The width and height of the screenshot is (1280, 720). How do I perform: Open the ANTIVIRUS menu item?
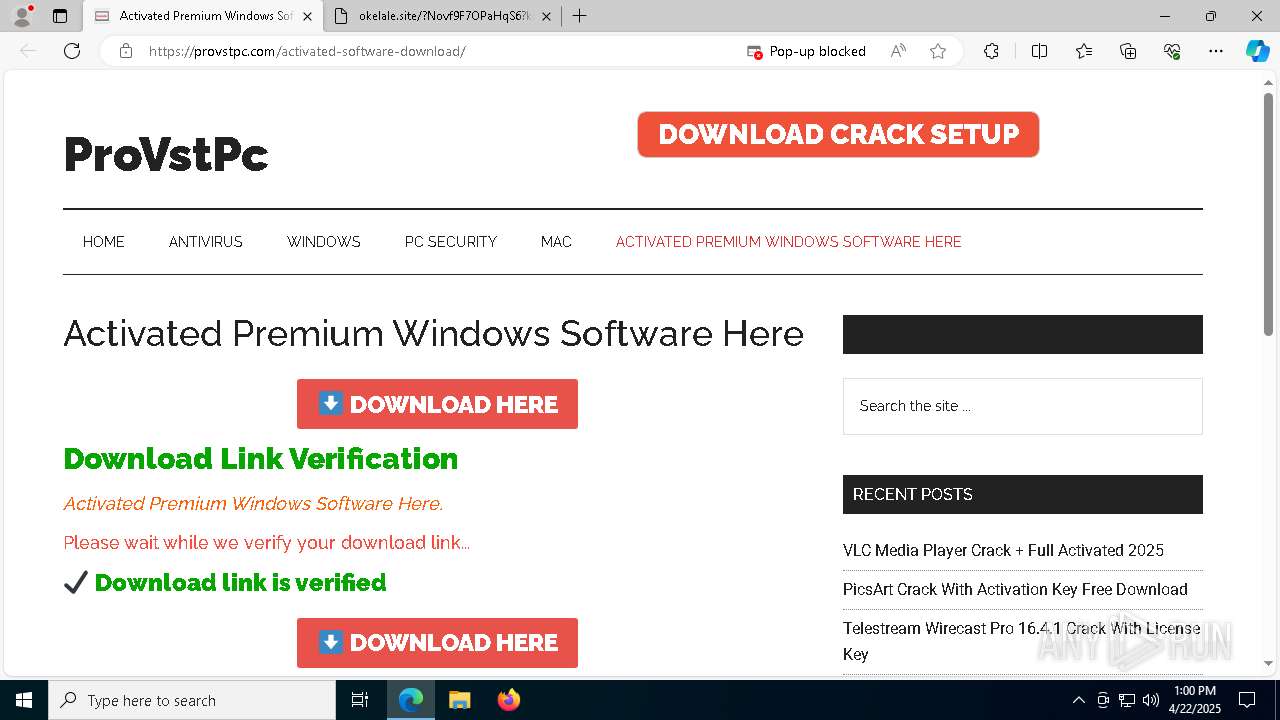206,242
